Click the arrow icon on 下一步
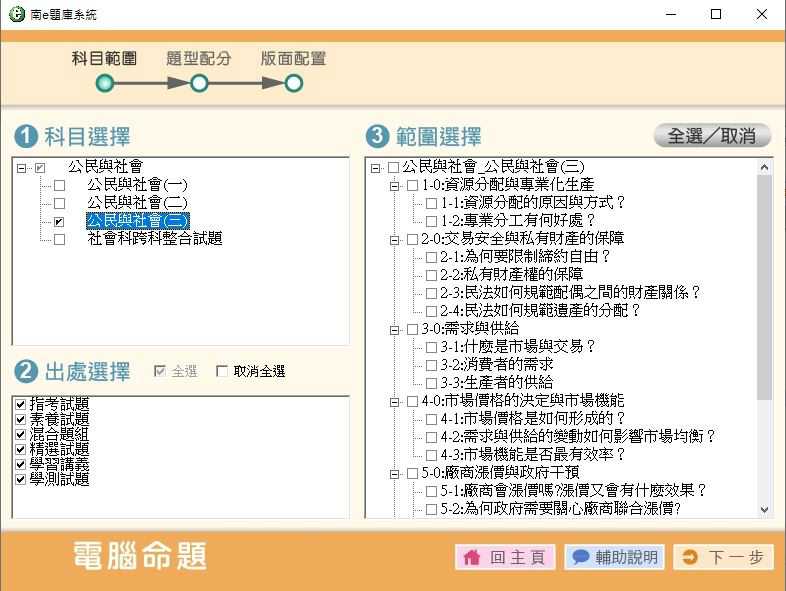This screenshot has height=591, width=786. click(x=690, y=557)
